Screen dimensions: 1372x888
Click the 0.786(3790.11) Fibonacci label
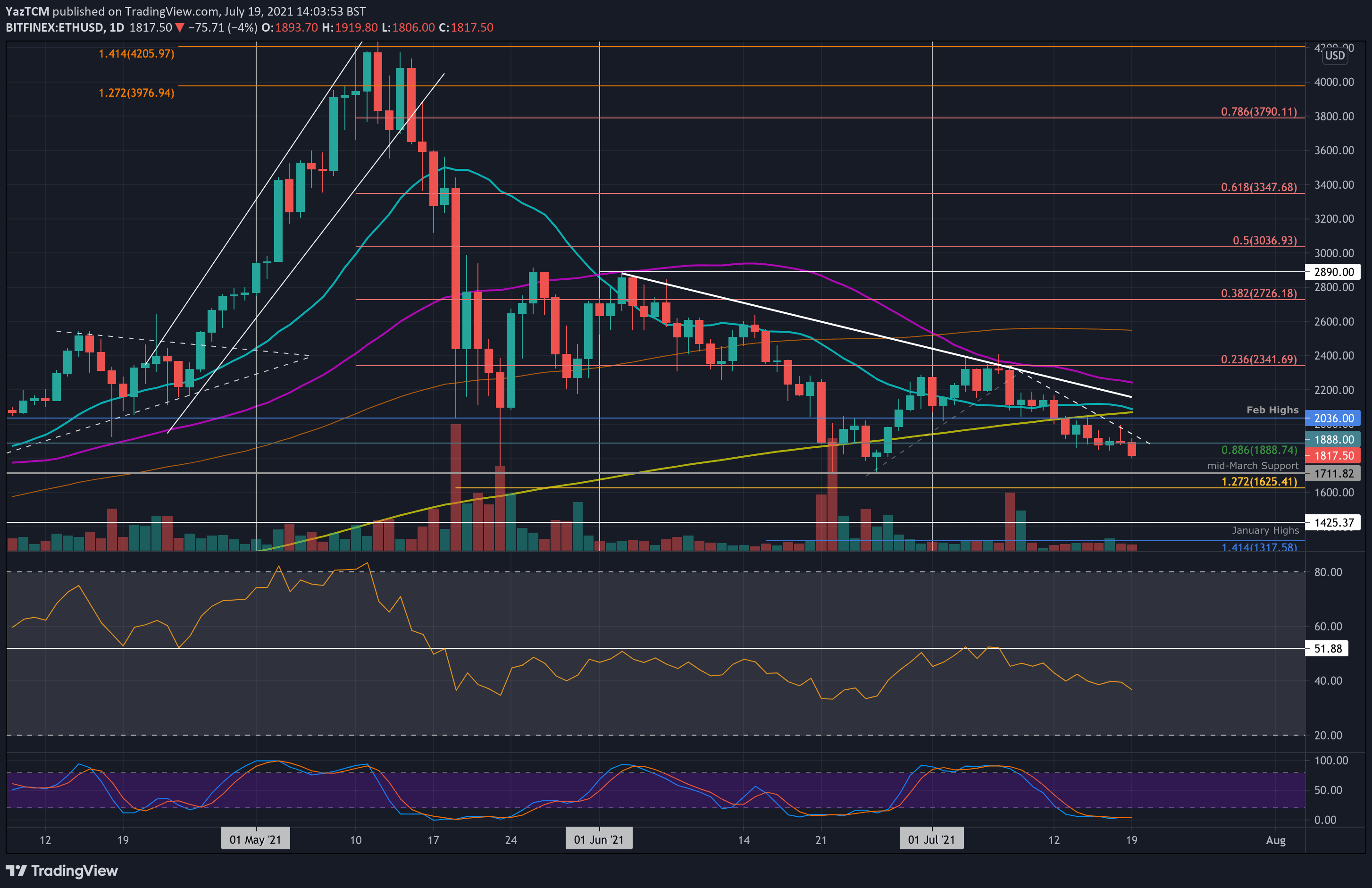tap(1259, 112)
